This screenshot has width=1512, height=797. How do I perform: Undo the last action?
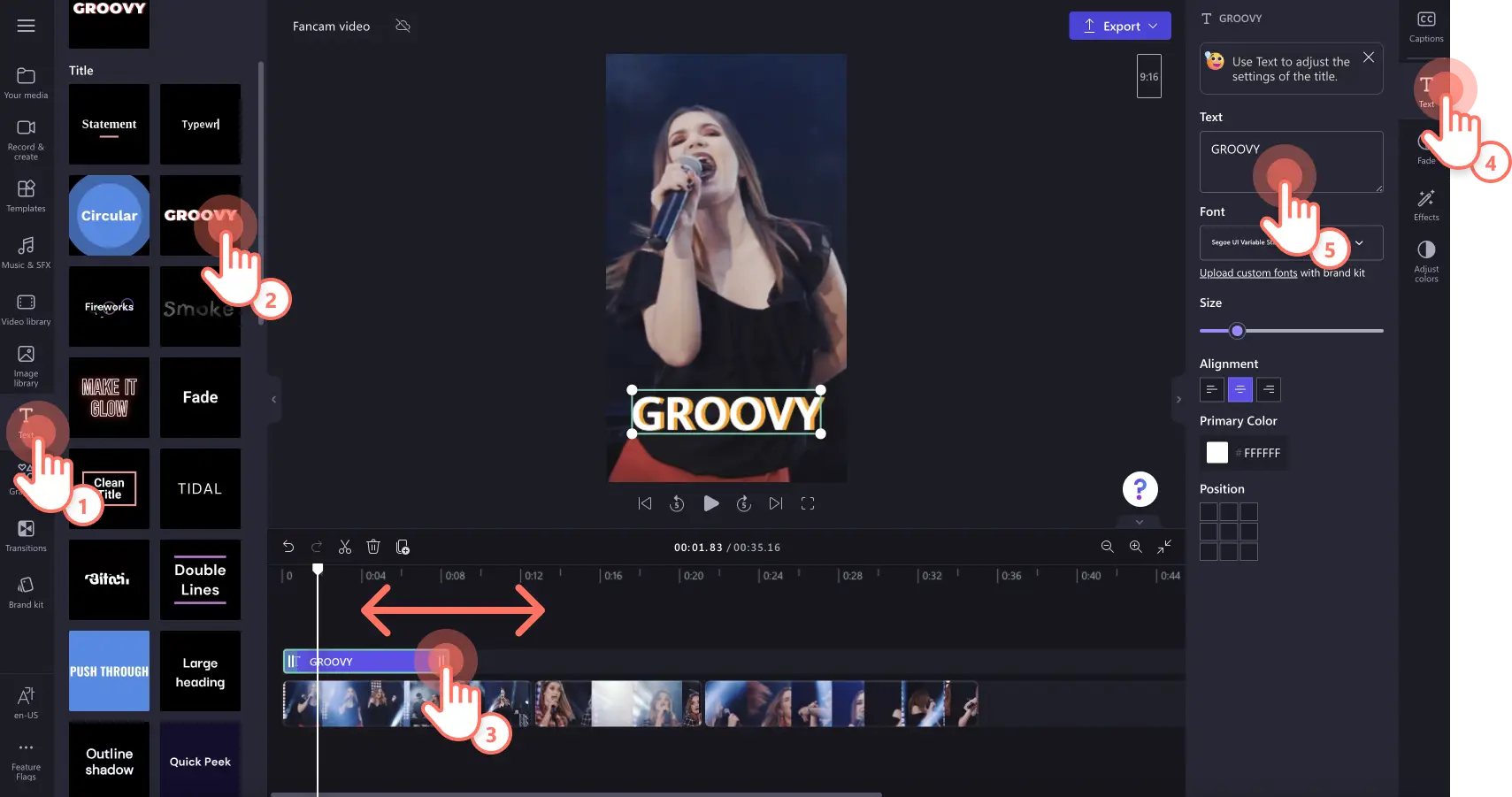click(288, 547)
